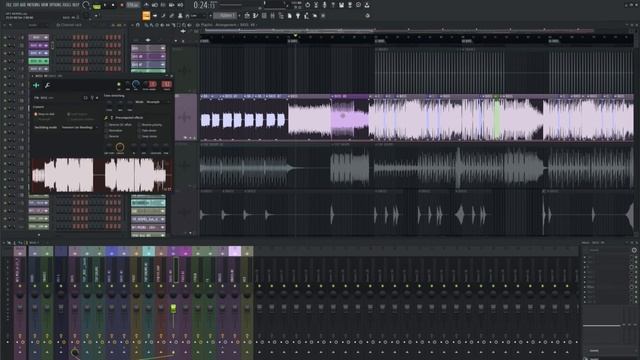Adjust pan knob on Master mixer track
Viewport: 640px width, 360px height.
coord(20,294)
